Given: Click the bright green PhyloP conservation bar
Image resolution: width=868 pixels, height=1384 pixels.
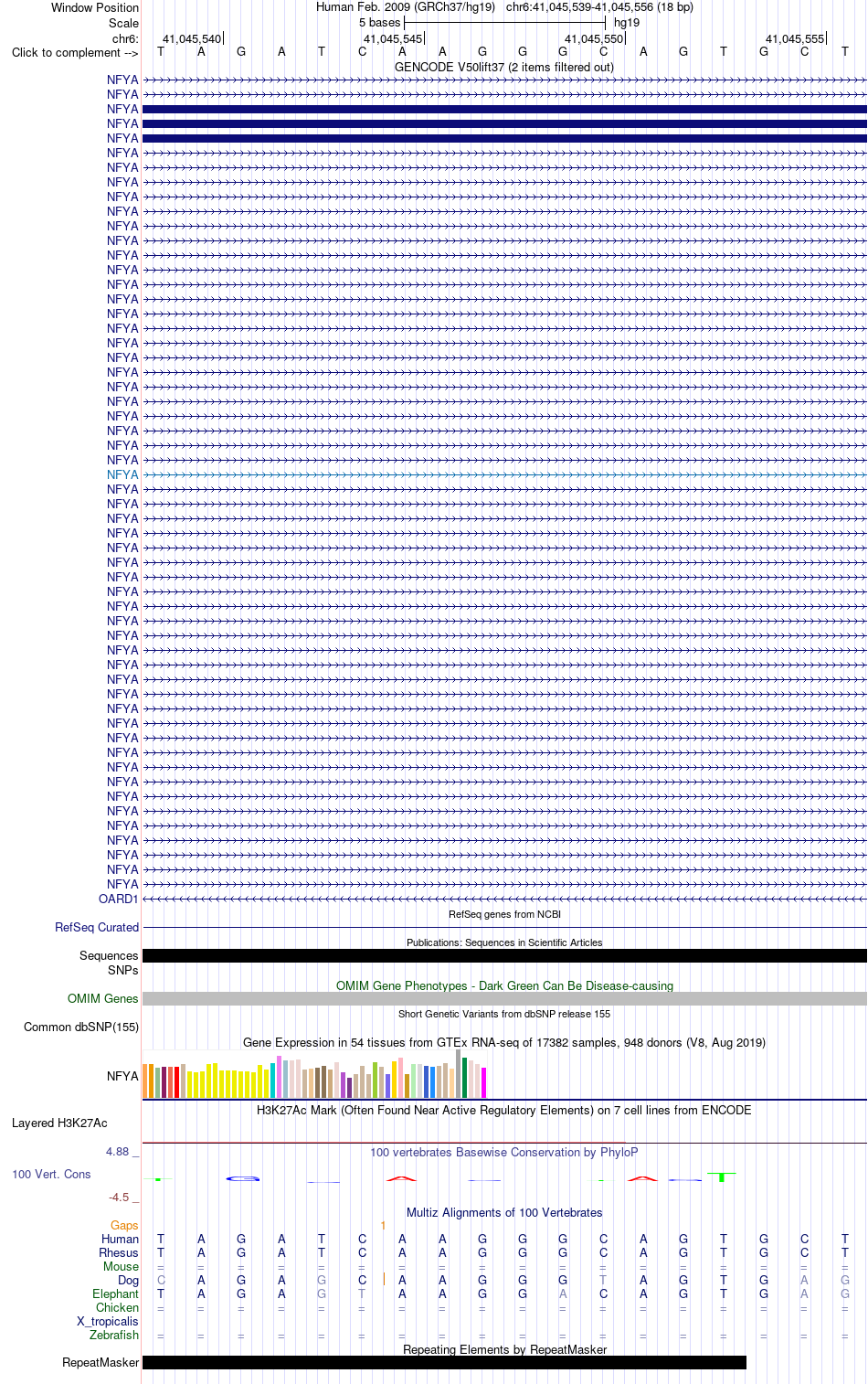Looking at the screenshot, I should [x=722, y=1177].
